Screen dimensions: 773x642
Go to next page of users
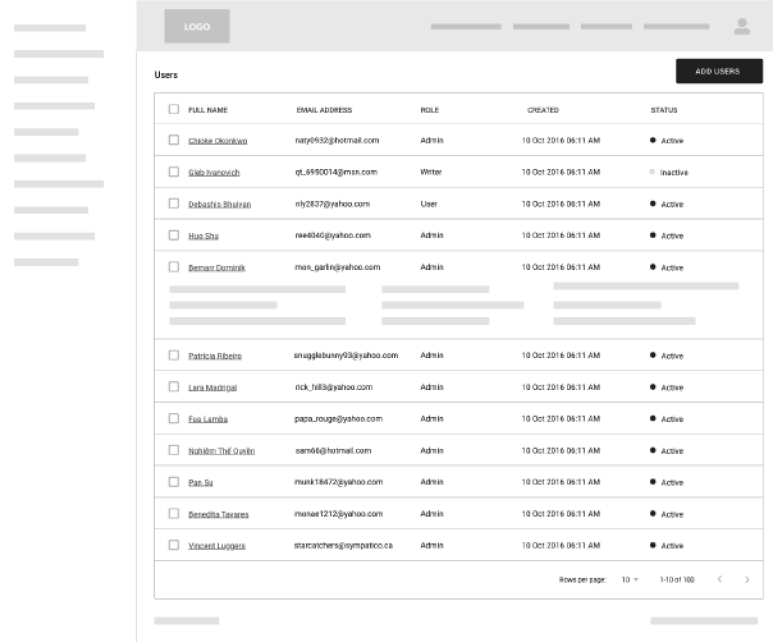coord(747,579)
